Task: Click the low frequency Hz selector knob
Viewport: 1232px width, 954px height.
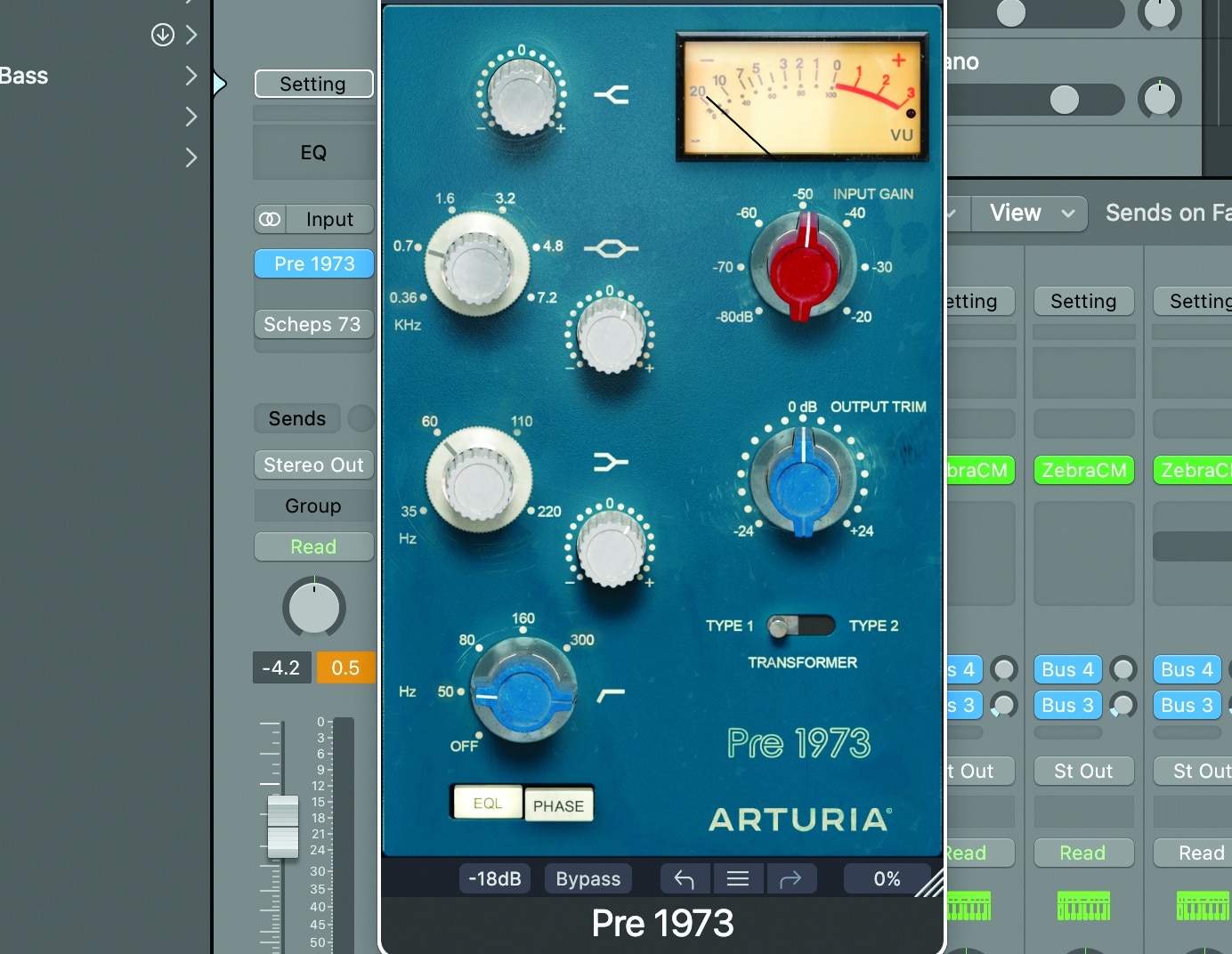Action: coord(479,481)
